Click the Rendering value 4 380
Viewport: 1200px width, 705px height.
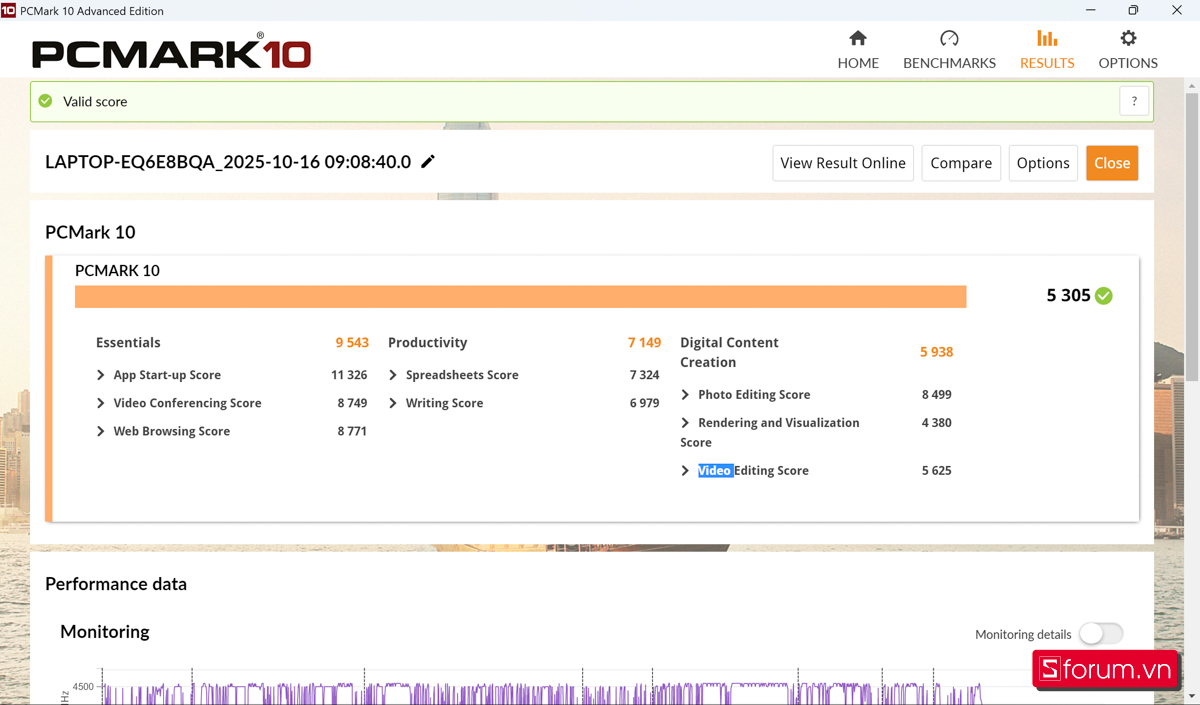[936, 423]
